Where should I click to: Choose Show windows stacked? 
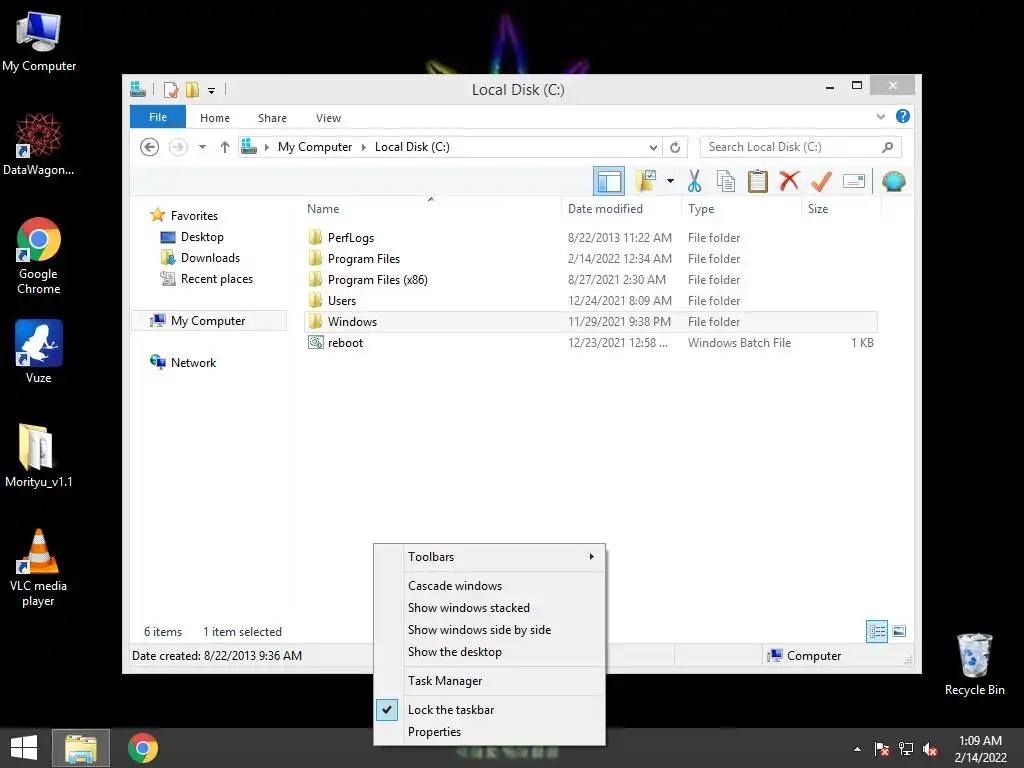tap(502, 607)
